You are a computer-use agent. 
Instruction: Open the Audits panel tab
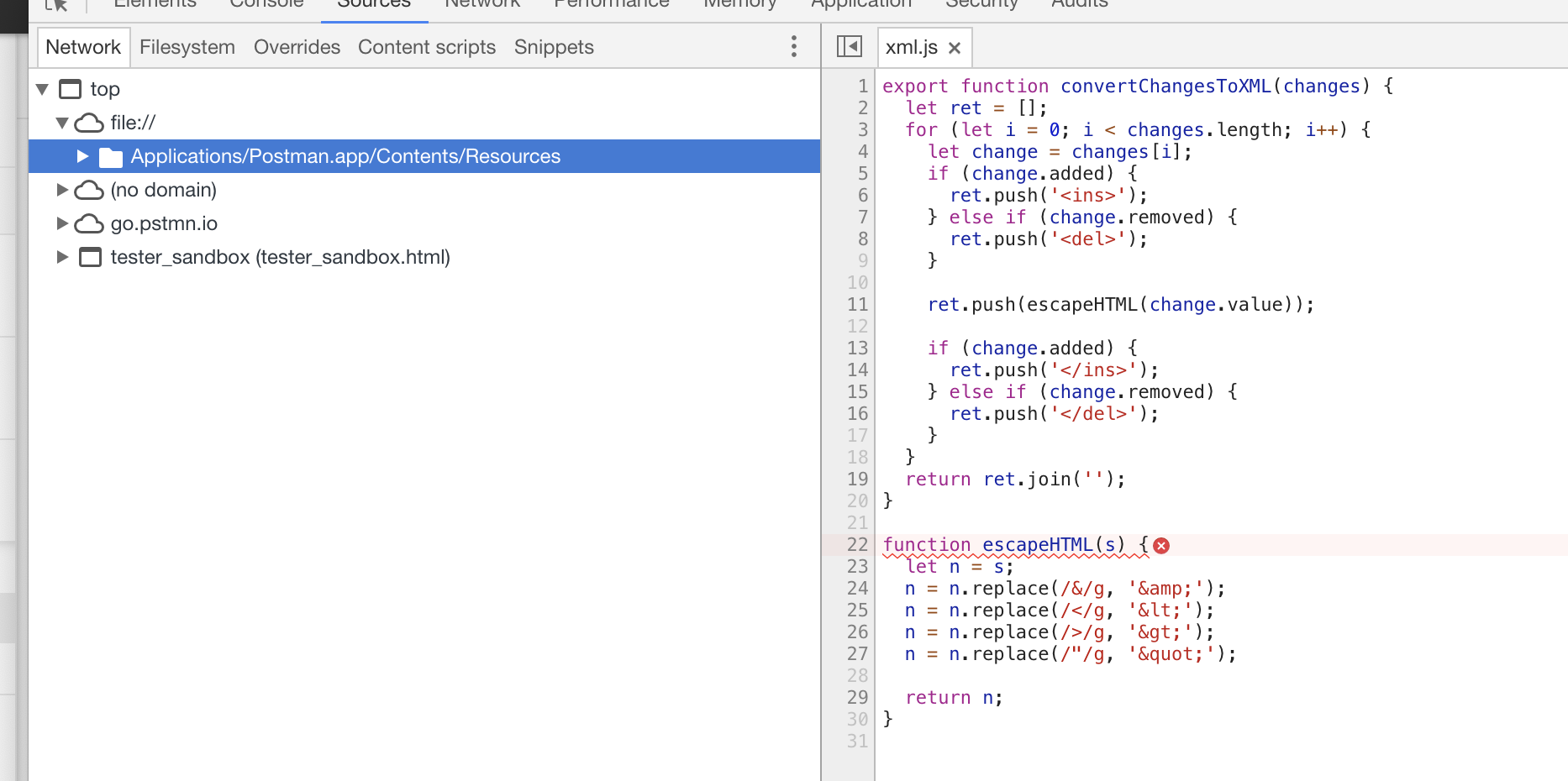tap(1080, 5)
